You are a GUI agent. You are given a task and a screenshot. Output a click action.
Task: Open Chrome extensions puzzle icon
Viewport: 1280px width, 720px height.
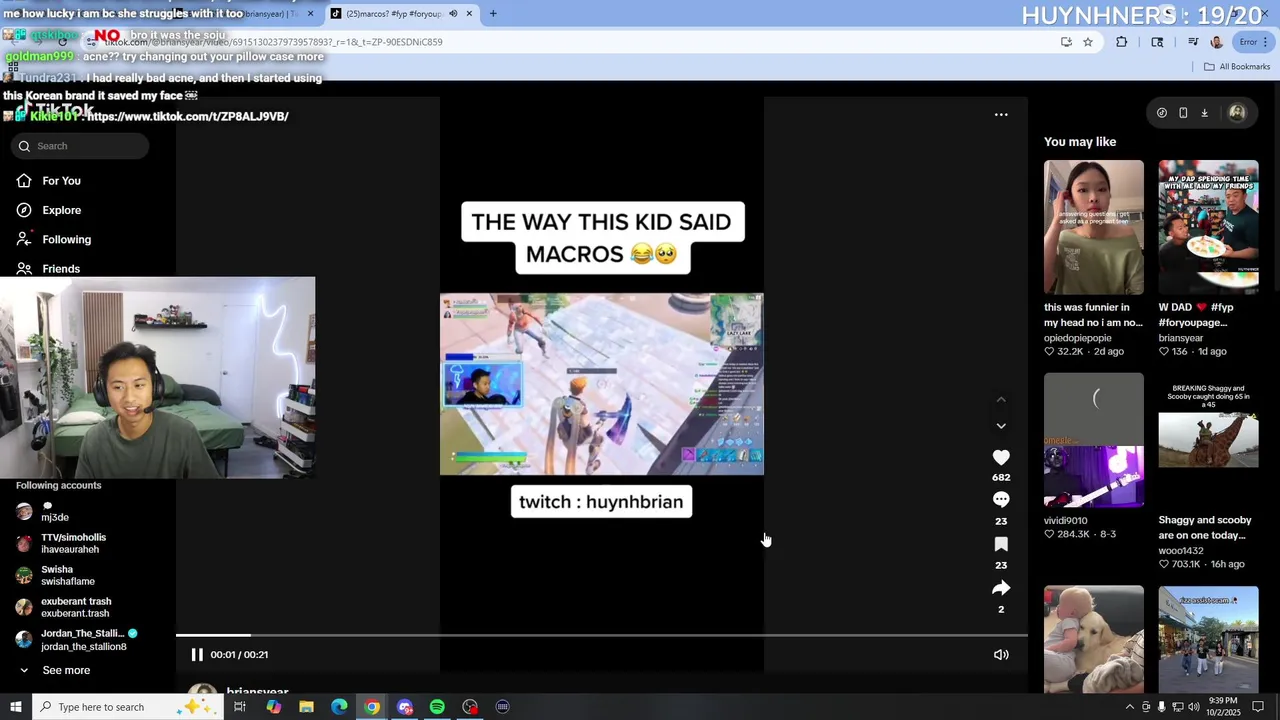1121,42
